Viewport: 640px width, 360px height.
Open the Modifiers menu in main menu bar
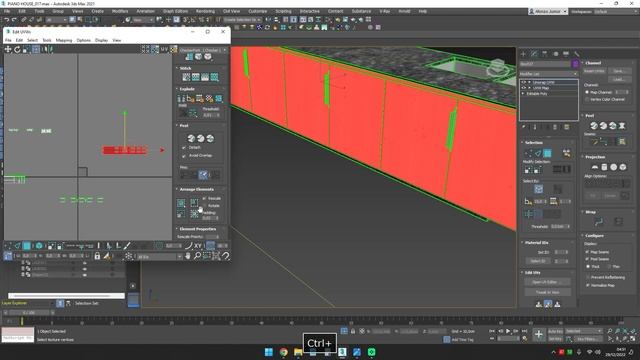[120, 11]
